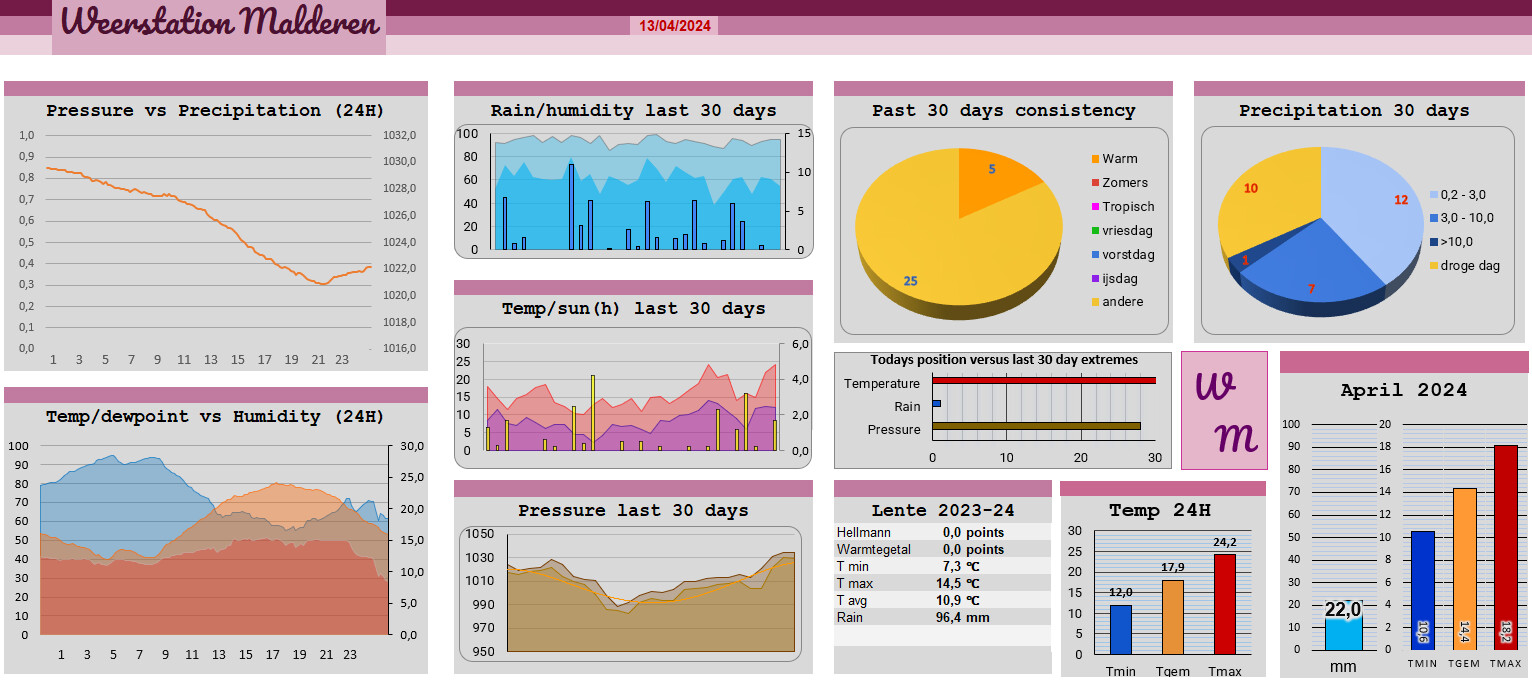Click the Weerstation Malderen title
1532x682 pixels.
click(220, 21)
